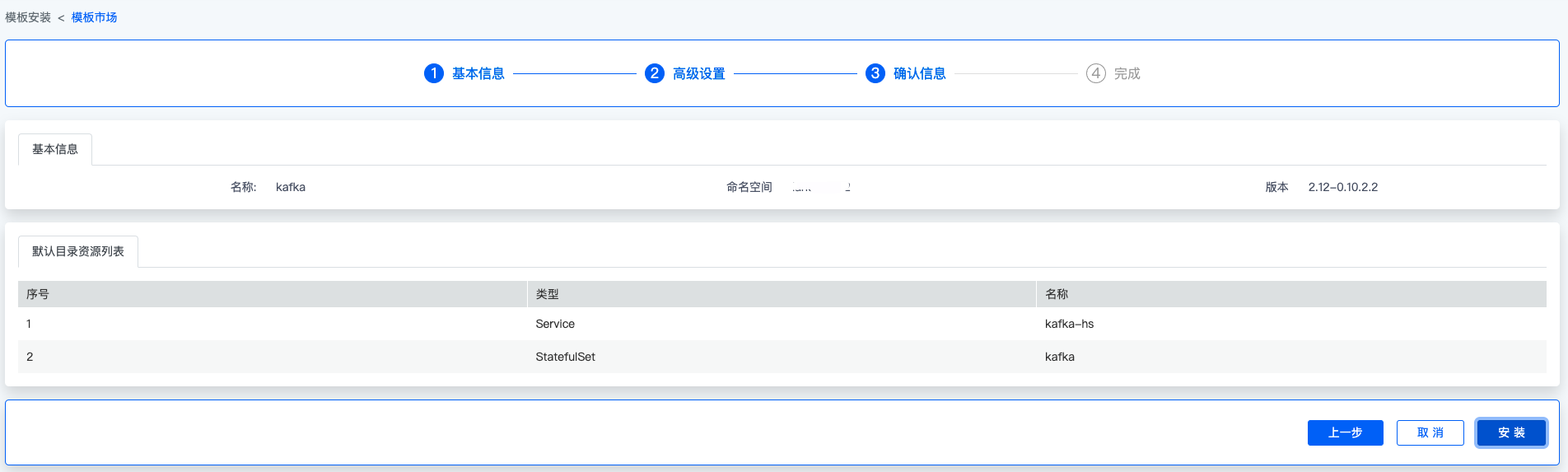
Task: Click the step 4 circle icon
Action: tap(1095, 73)
